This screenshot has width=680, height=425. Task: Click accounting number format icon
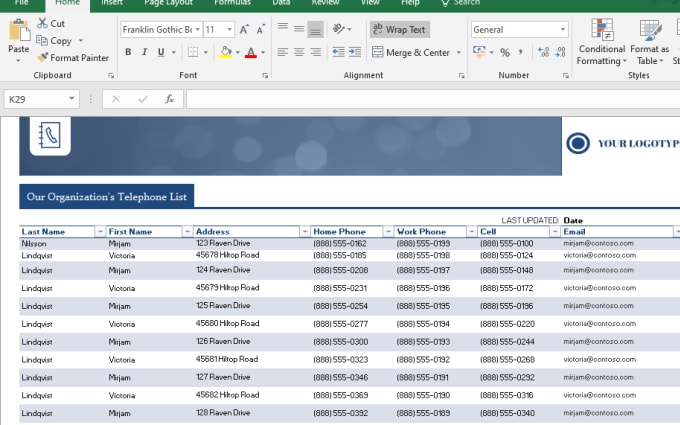[x=479, y=52]
